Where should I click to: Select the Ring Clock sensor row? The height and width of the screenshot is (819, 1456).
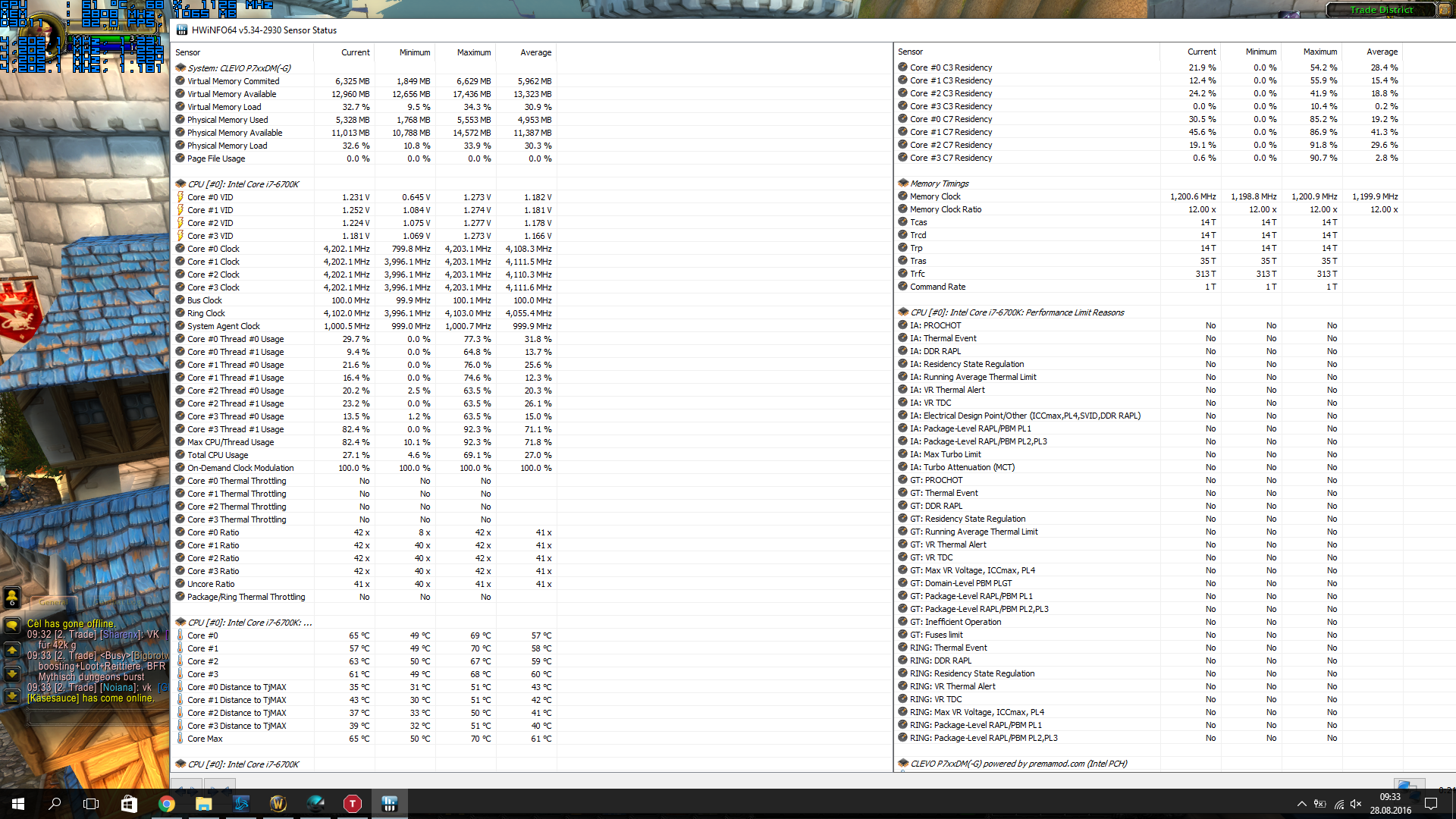point(364,313)
